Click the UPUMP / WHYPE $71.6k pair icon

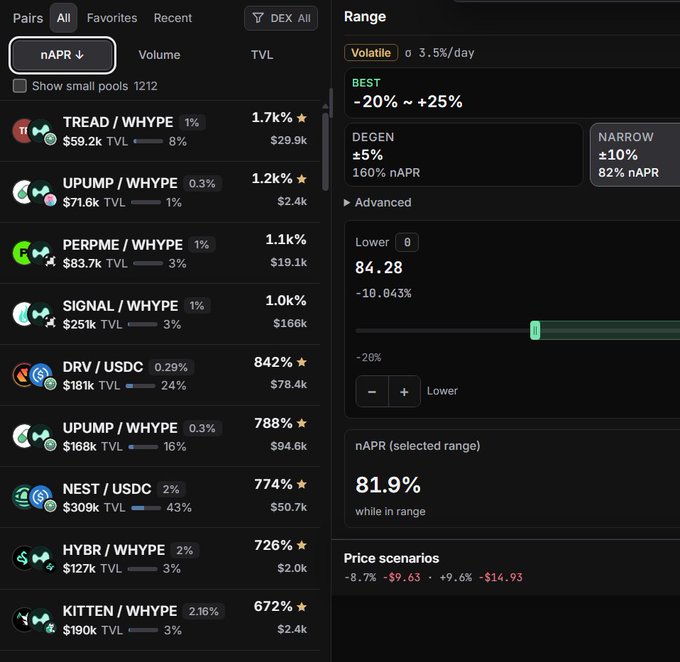[34, 193]
